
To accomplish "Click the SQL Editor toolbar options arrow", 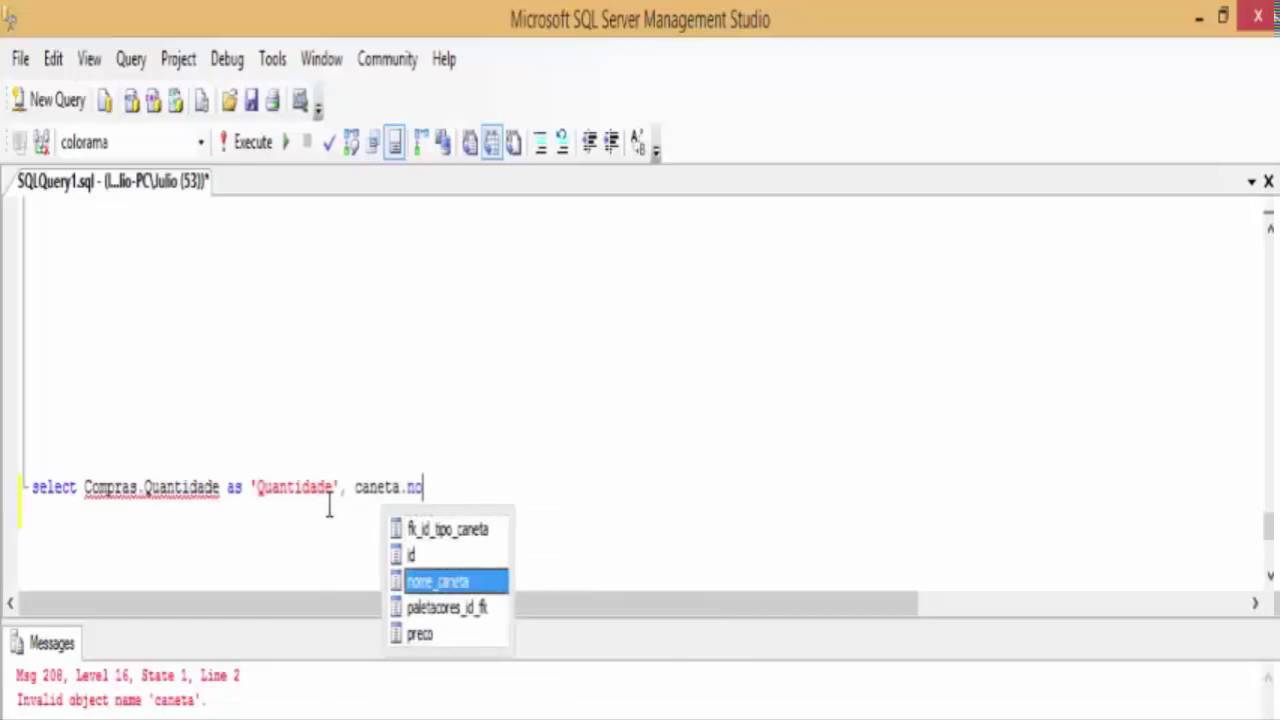I will 655,148.
